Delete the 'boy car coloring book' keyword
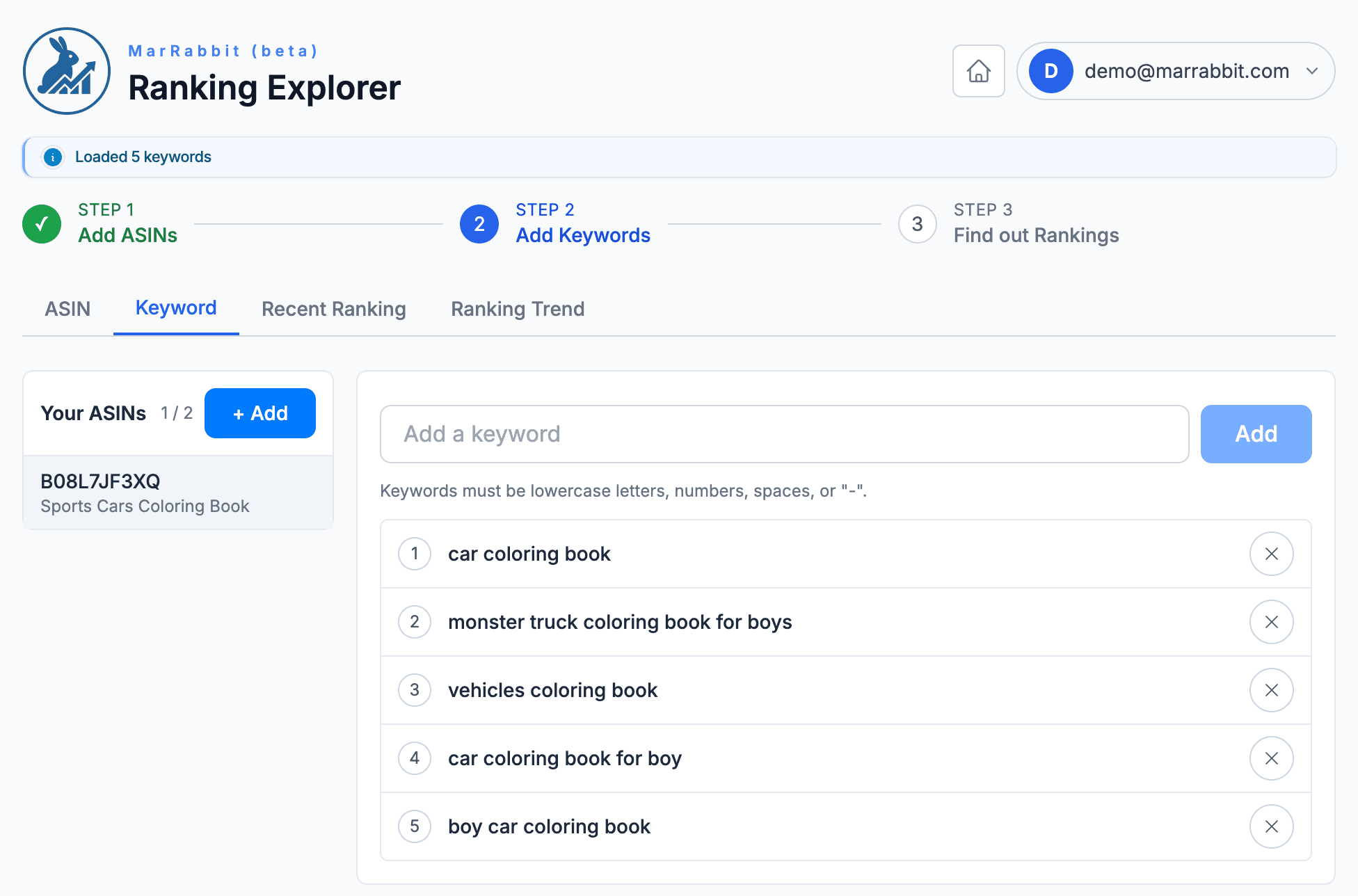1358x896 pixels. pos(1271,826)
